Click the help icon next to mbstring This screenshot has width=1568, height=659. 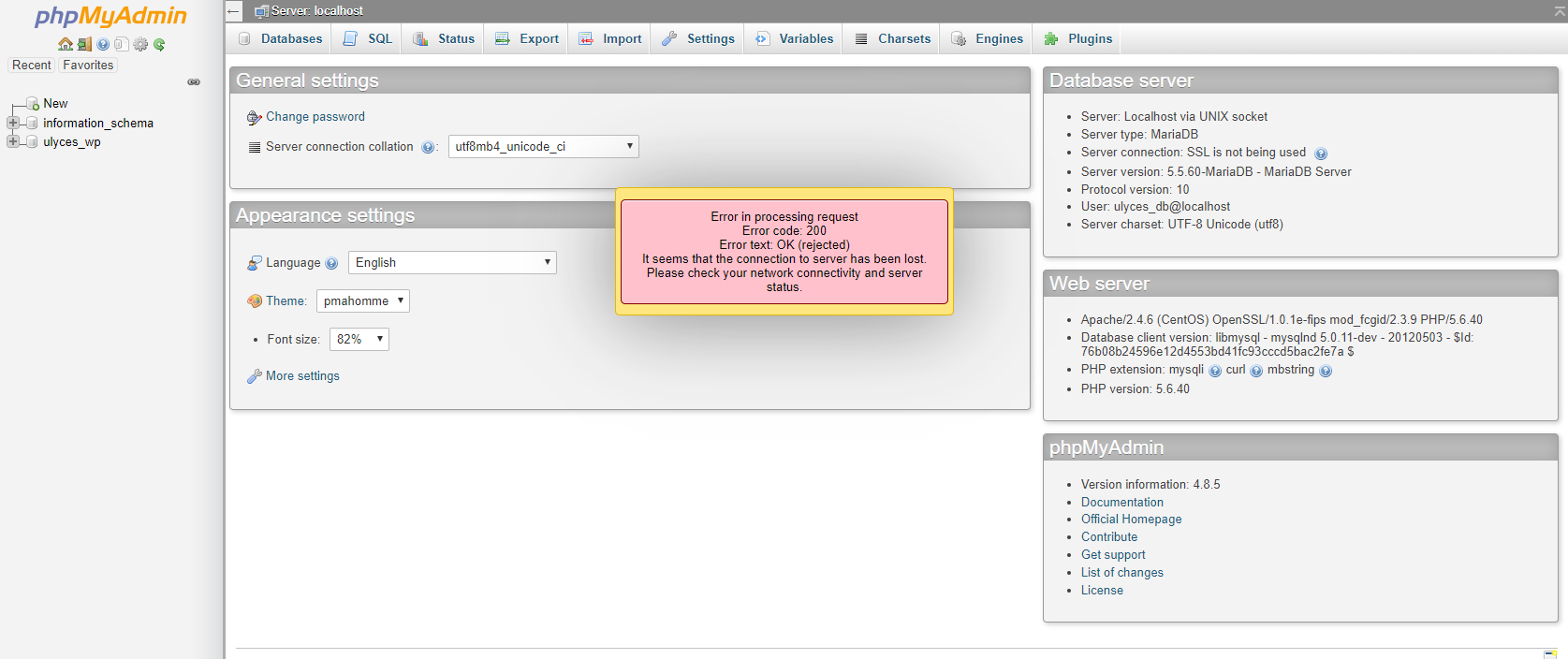[1326, 371]
